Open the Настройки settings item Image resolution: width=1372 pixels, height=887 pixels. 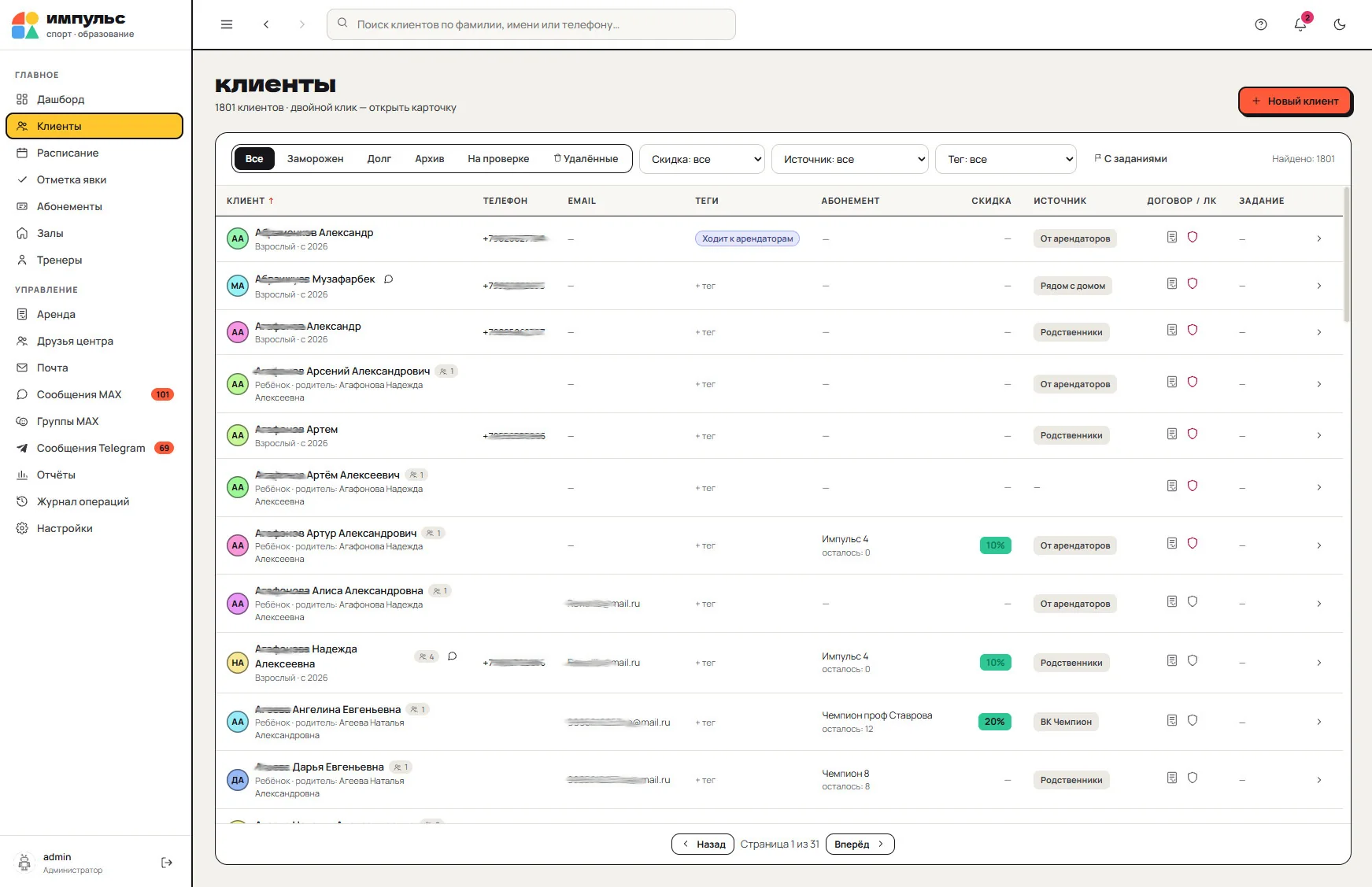(94, 528)
